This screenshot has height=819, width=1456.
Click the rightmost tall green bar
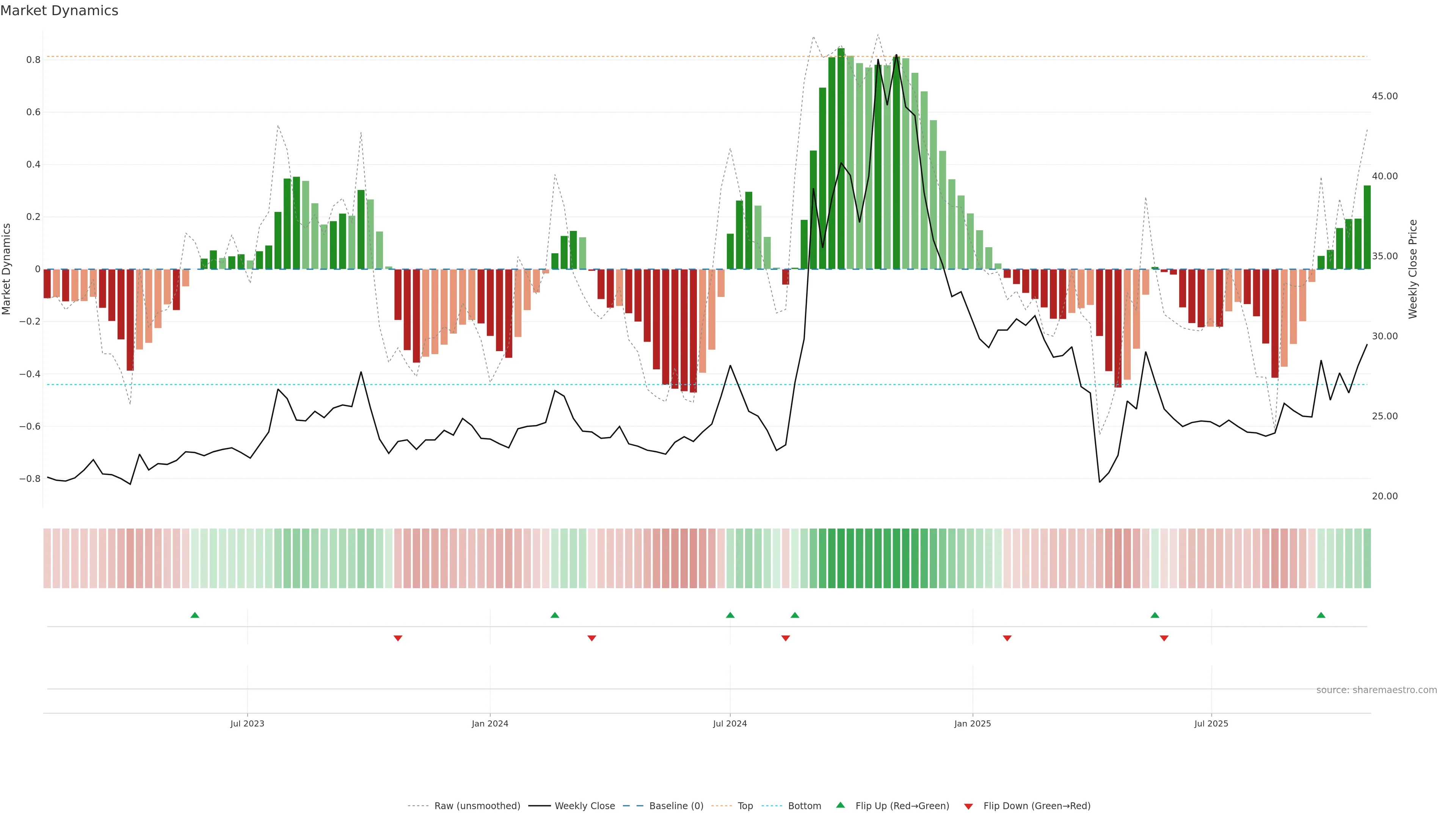(1367, 227)
